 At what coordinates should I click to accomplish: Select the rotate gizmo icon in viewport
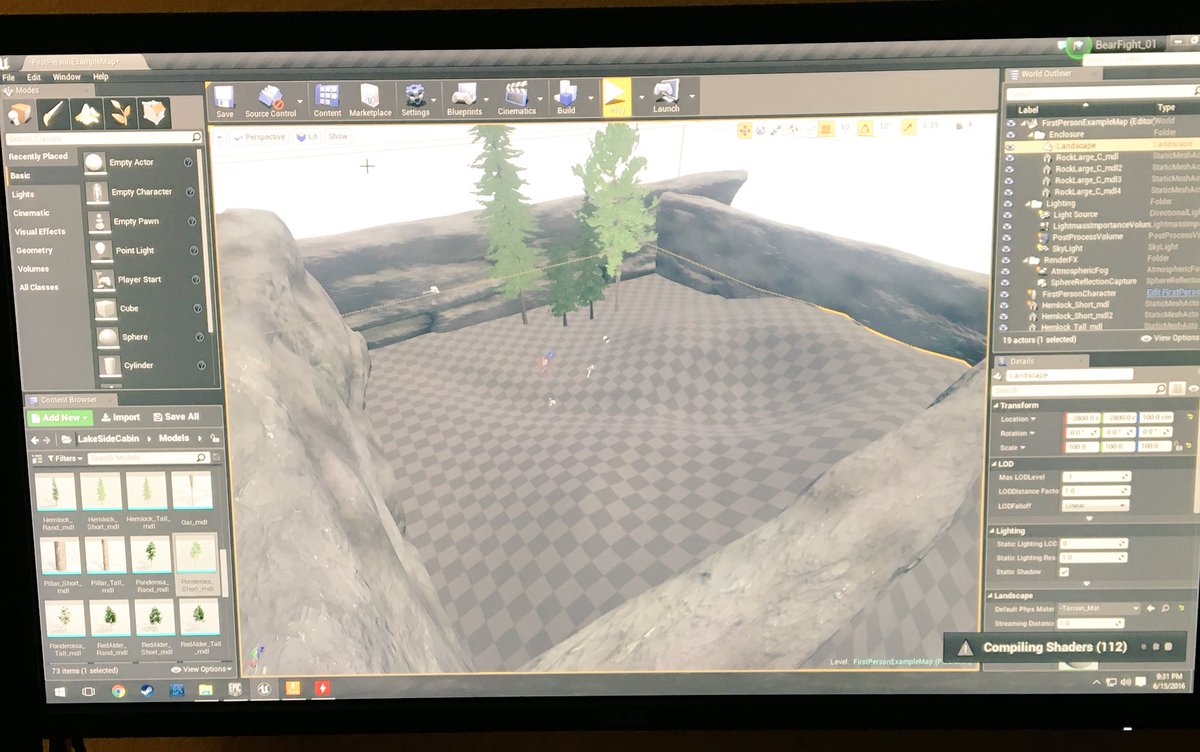762,129
